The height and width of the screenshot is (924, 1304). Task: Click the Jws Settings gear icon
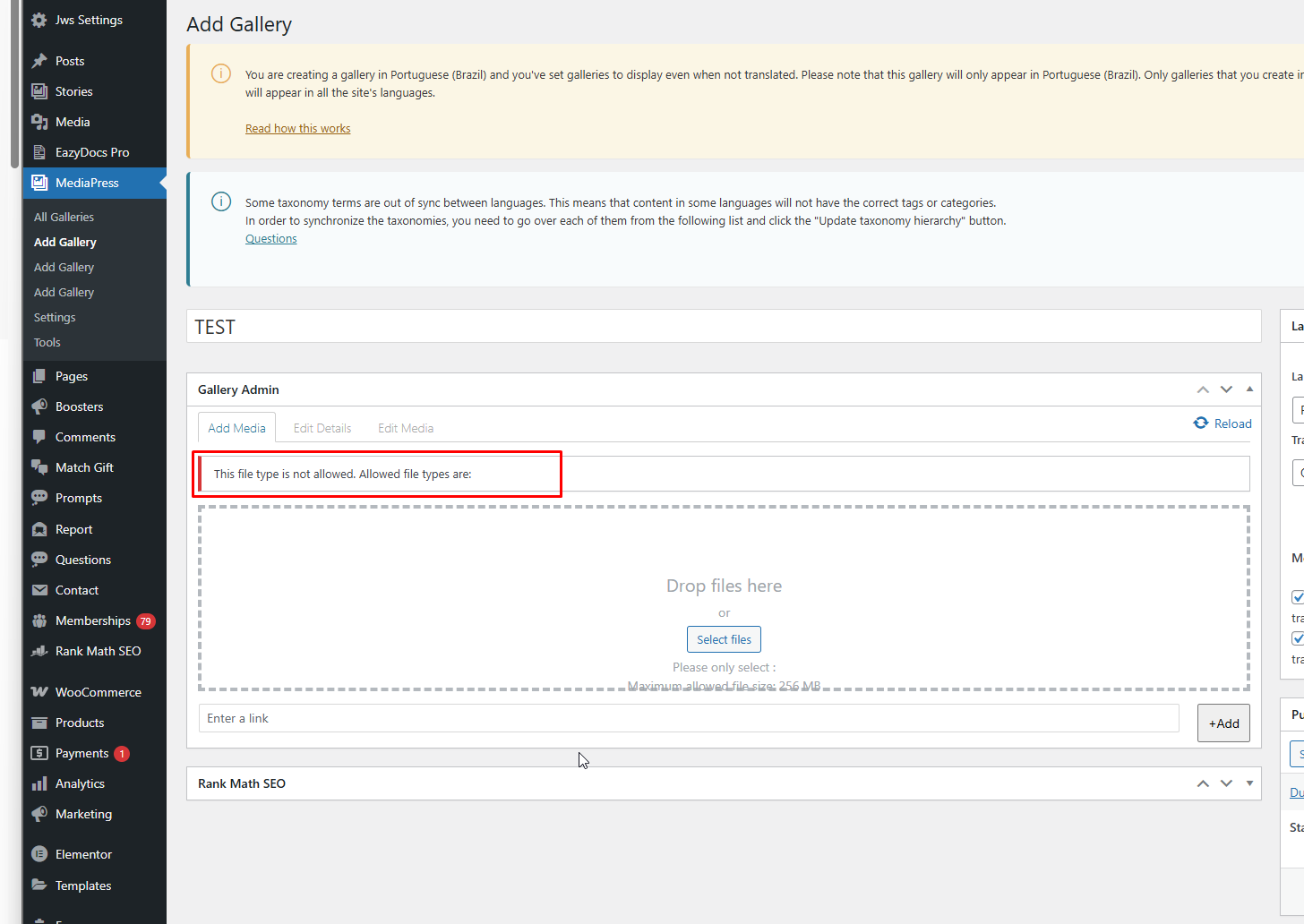39,20
